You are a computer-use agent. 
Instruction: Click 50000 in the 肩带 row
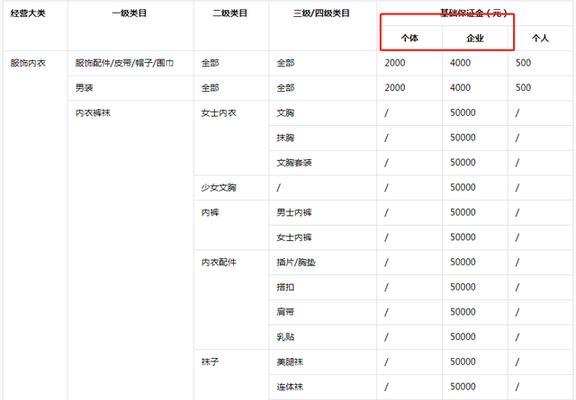463,312
